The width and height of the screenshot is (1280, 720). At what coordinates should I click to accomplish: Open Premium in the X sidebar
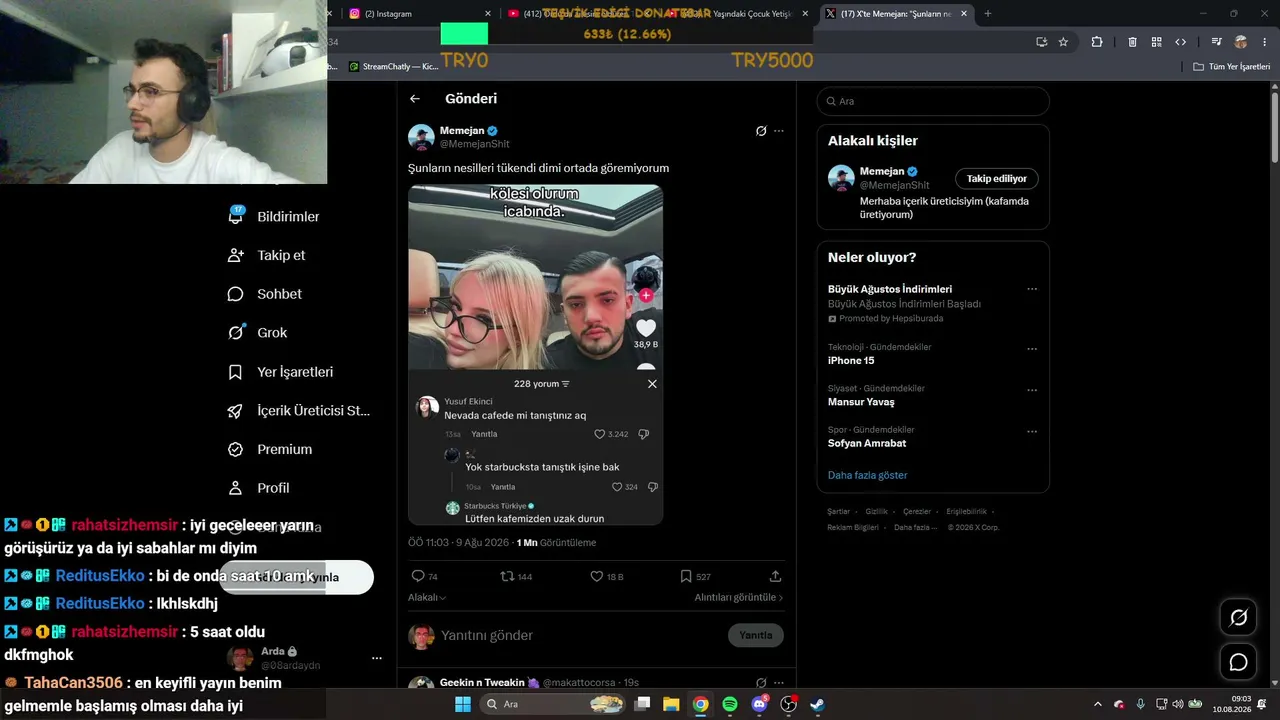coord(270,450)
